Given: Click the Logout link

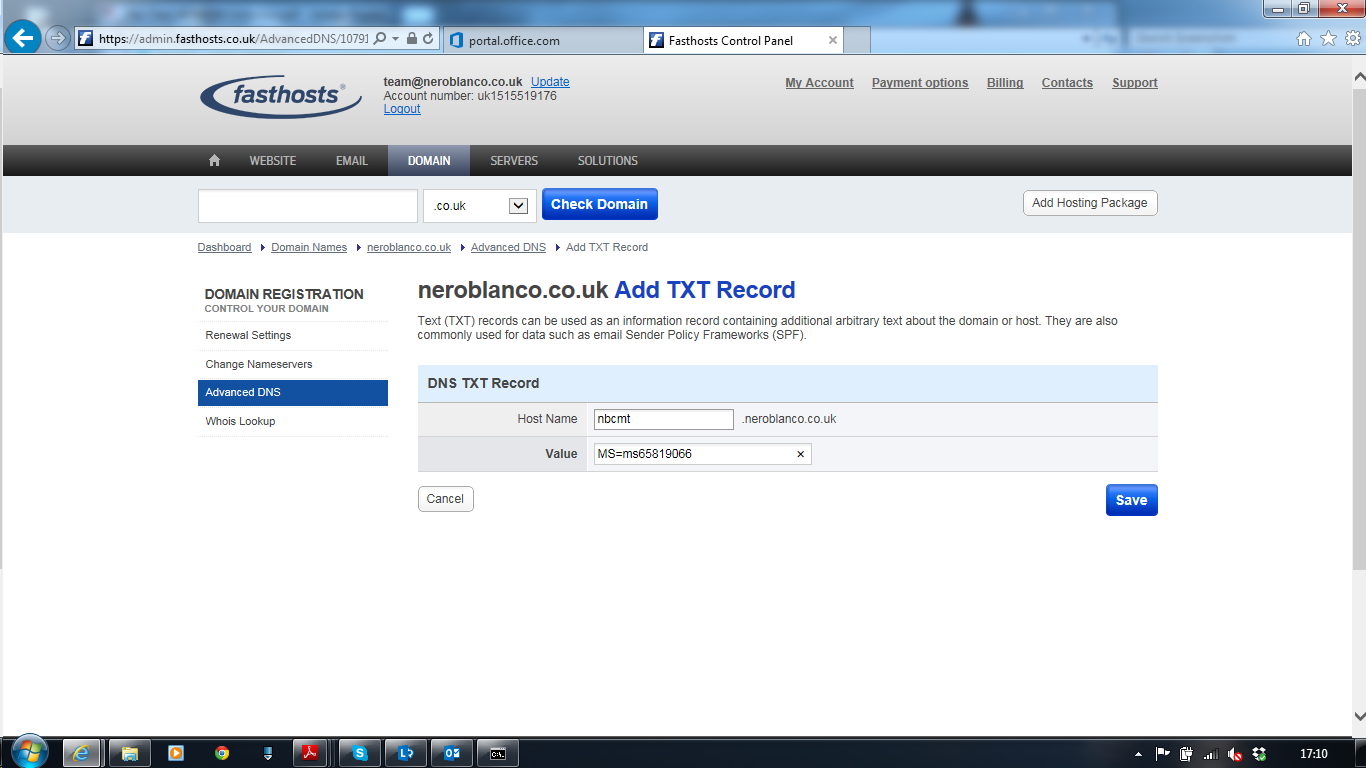Looking at the screenshot, I should click(402, 109).
